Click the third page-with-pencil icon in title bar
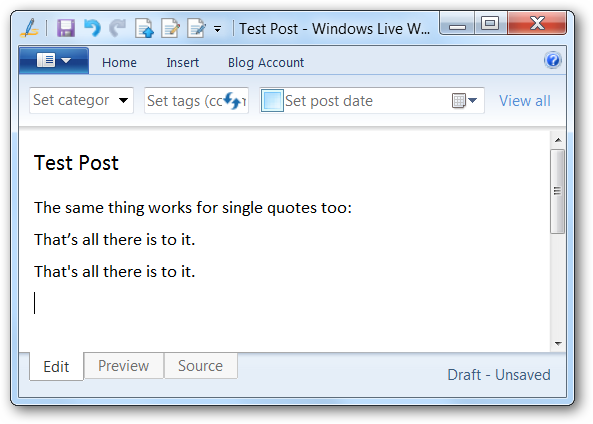Viewport: 593px width, 424px height. coord(196,28)
